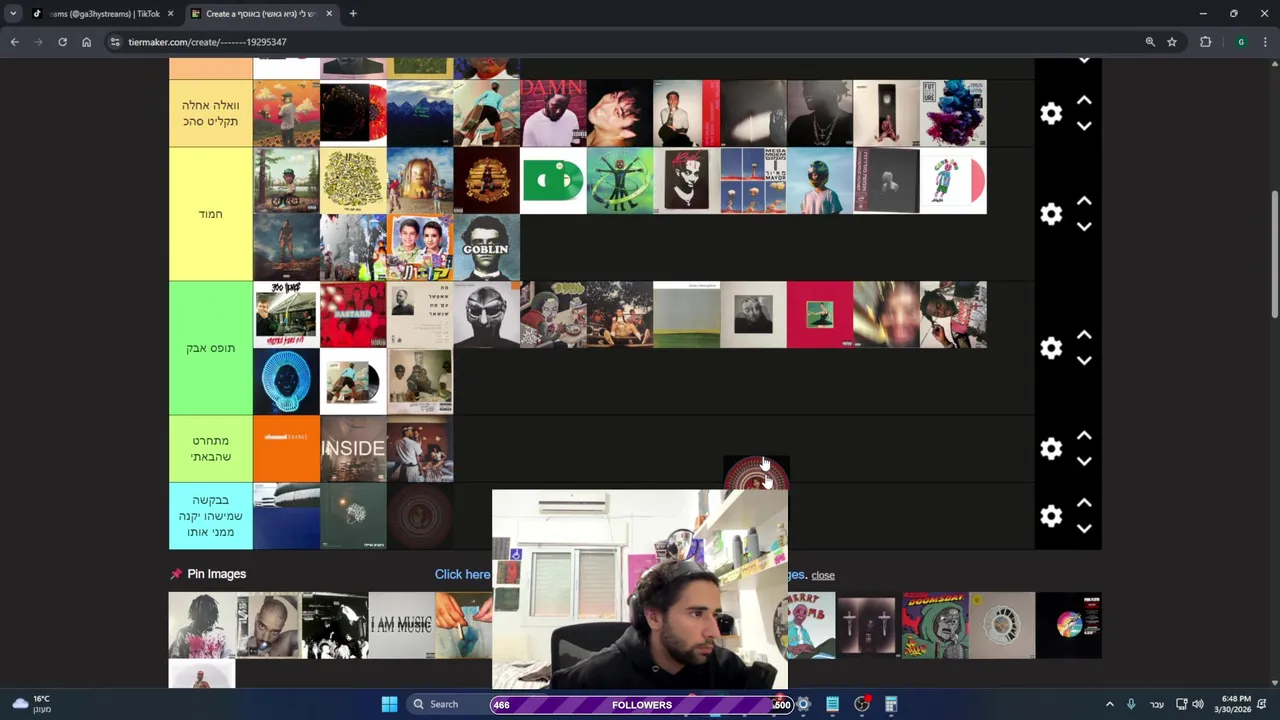Open the taskbar weather widget

(30, 704)
